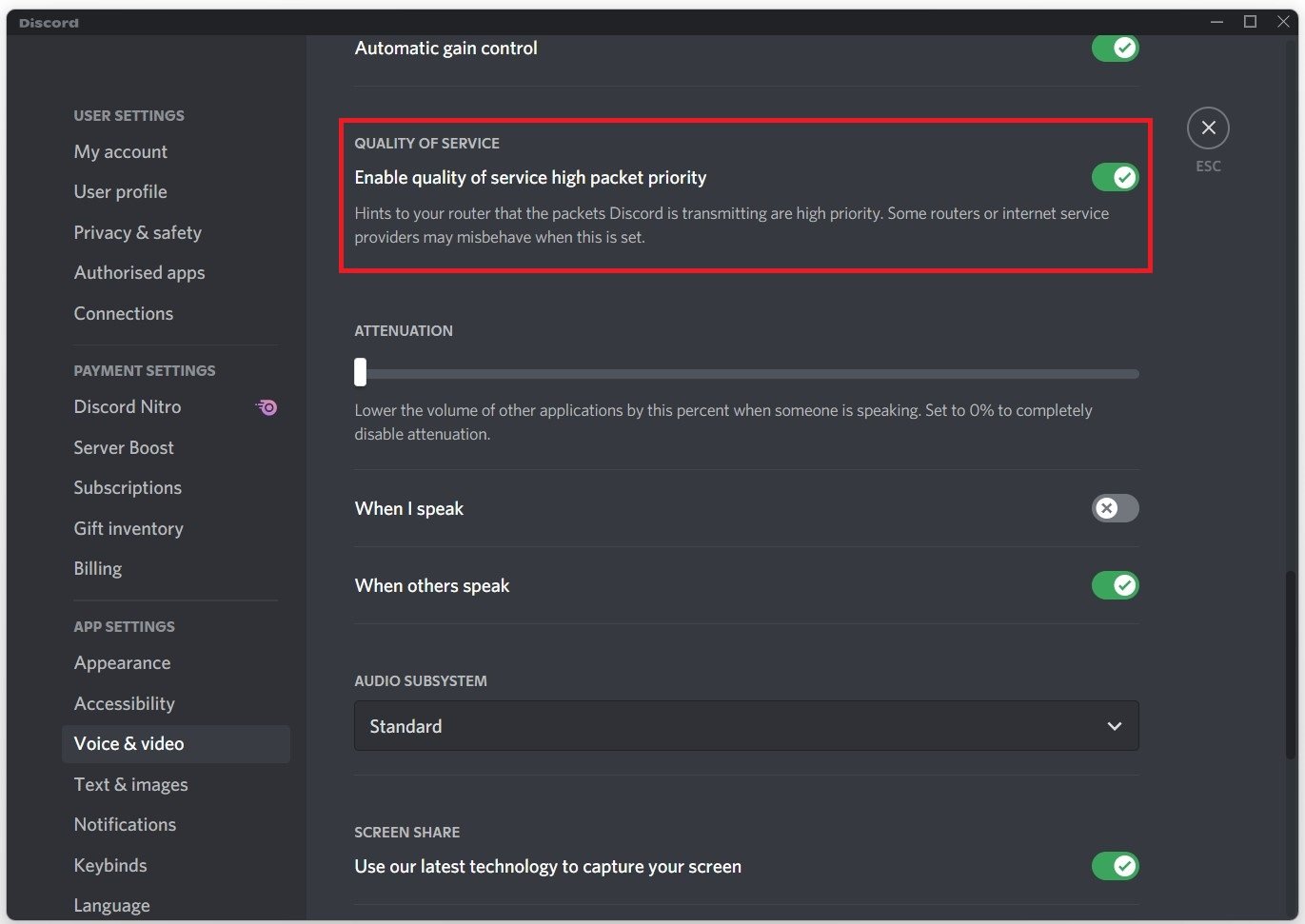Screen dimensions: 1305x924
Task: Open the Server Boost page
Action: (124, 448)
